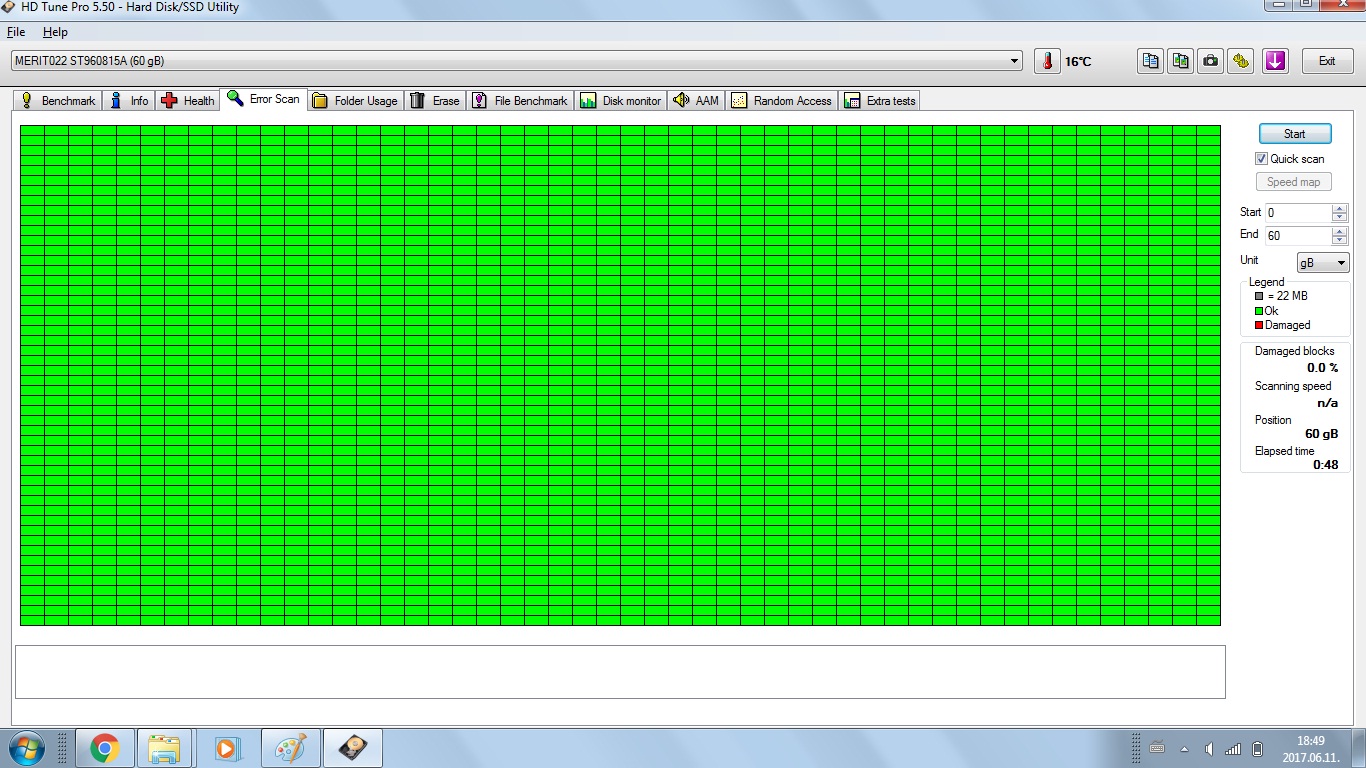1366x768 pixels.
Task: Click the battery tray icon
Action: pos(1258,748)
